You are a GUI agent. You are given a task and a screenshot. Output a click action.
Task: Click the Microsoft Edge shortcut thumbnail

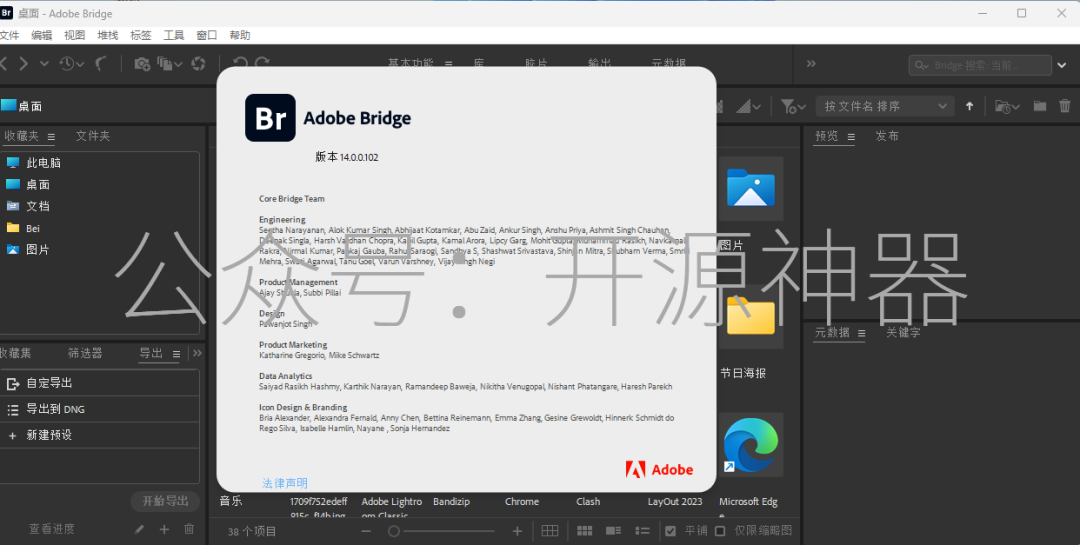[750, 444]
